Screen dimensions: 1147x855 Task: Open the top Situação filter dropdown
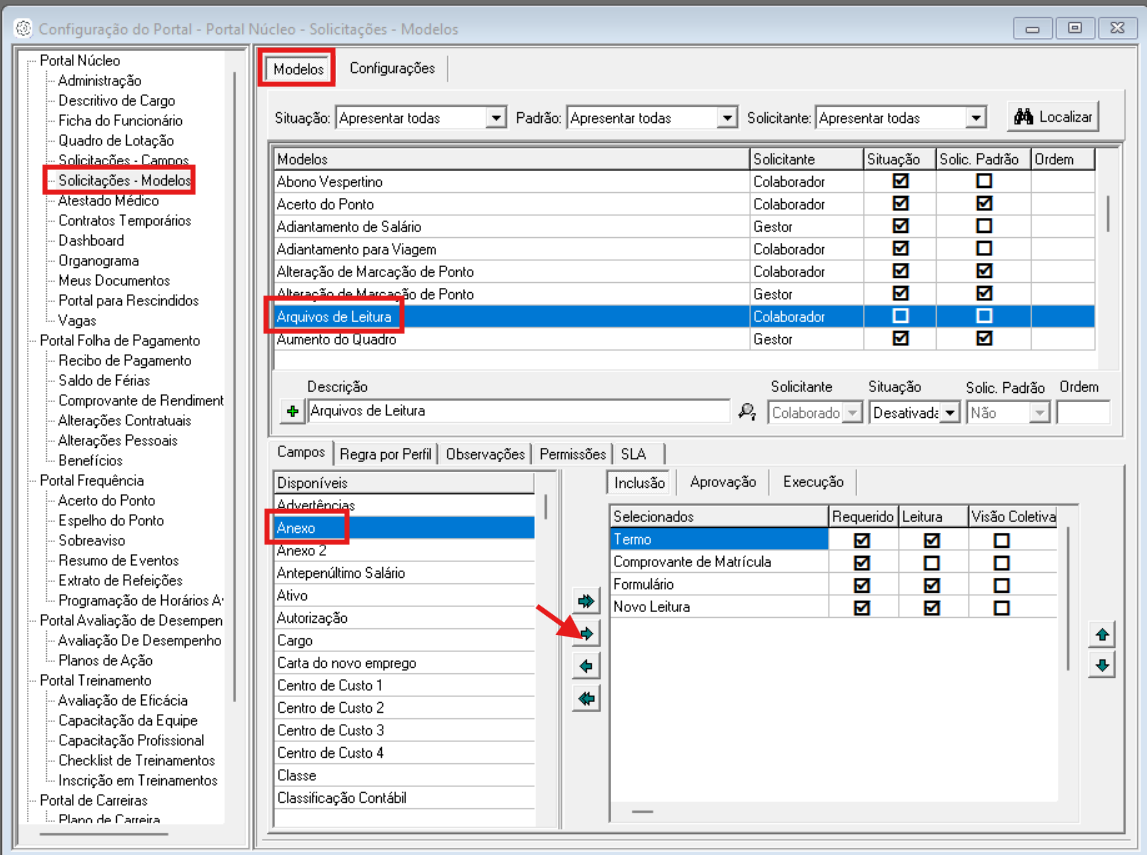(496, 118)
